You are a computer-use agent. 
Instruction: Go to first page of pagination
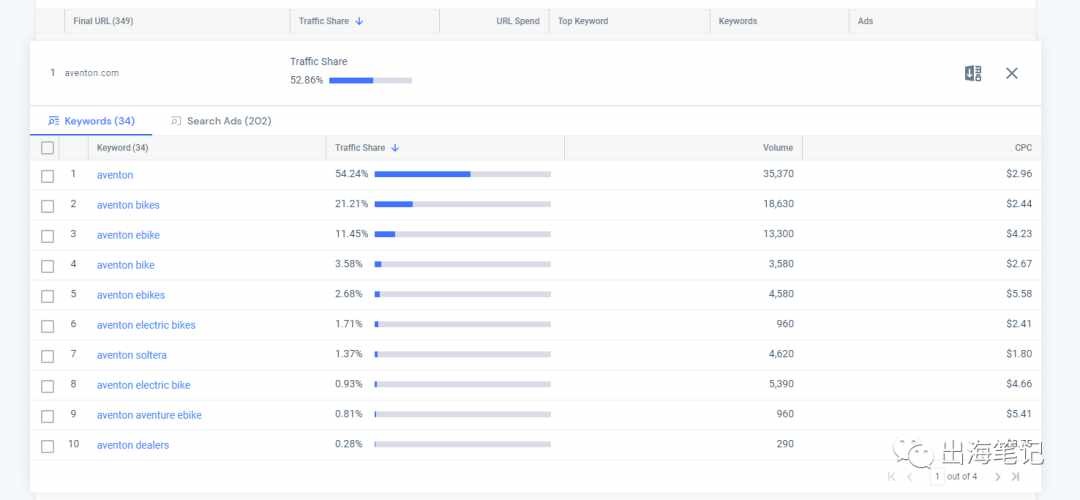tap(892, 476)
